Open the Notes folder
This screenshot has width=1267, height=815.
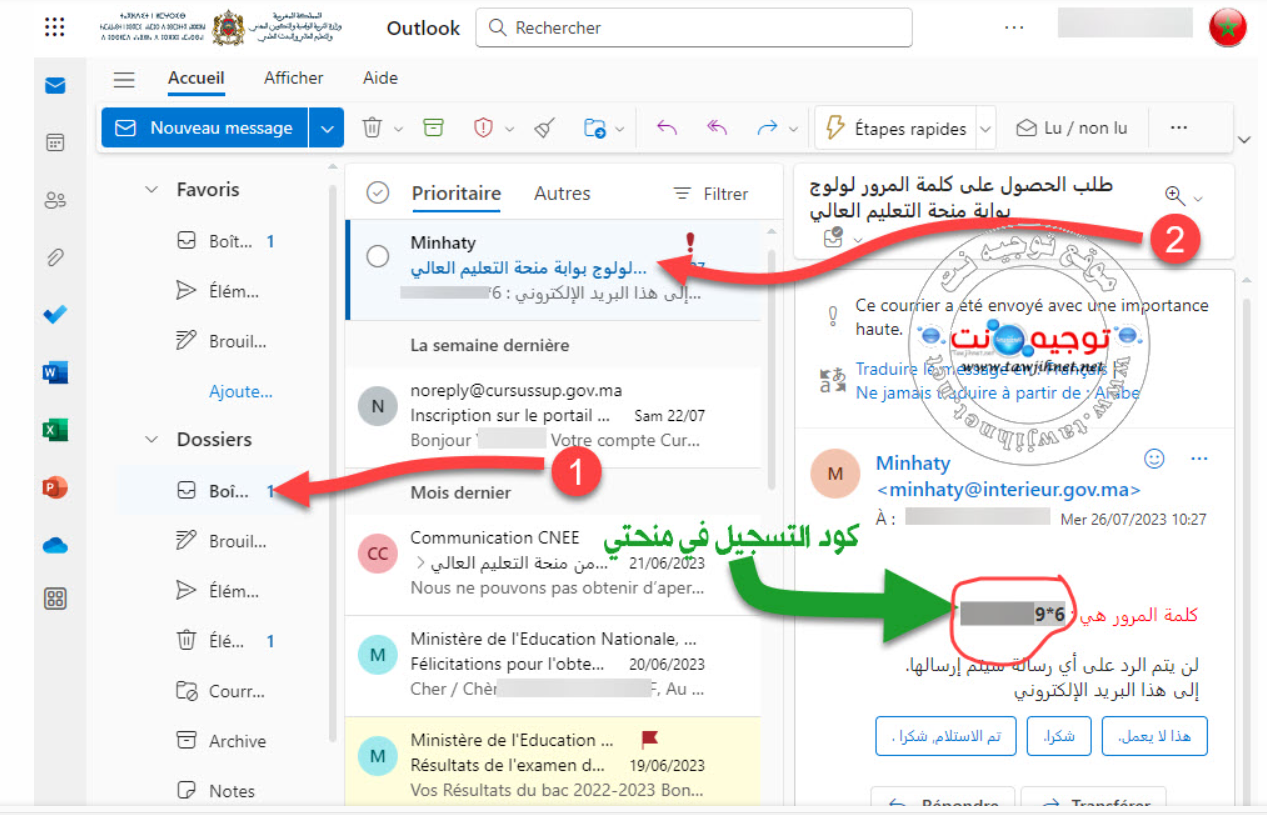point(232,791)
